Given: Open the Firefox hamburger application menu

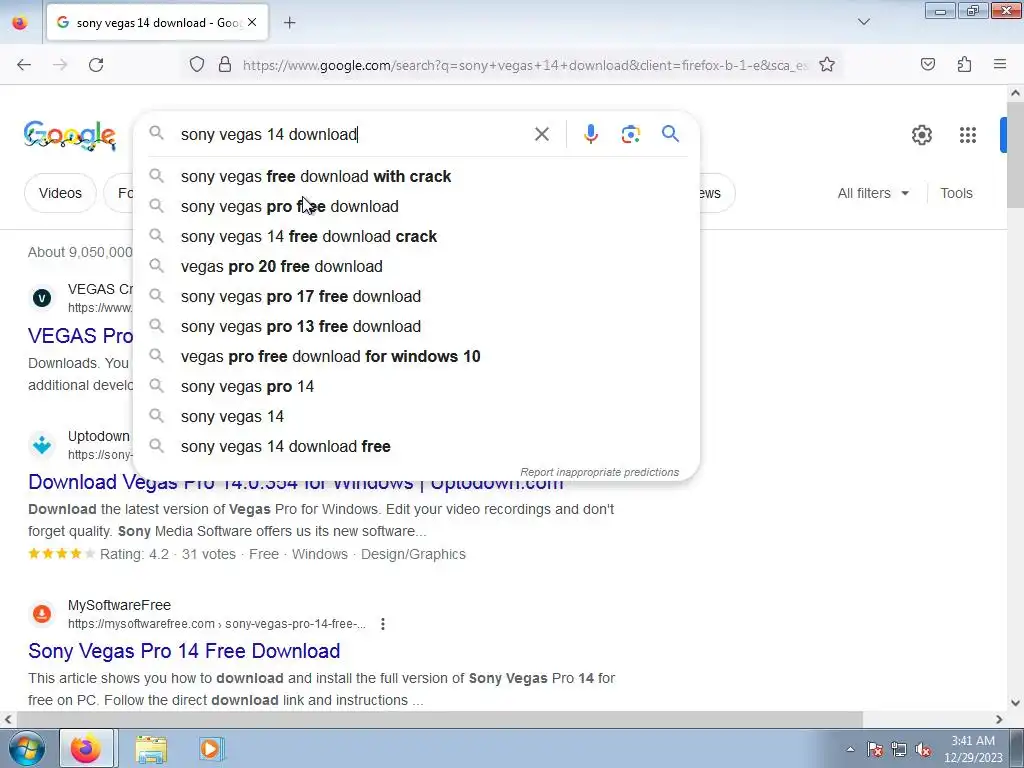Looking at the screenshot, I should click(1000, 65).
